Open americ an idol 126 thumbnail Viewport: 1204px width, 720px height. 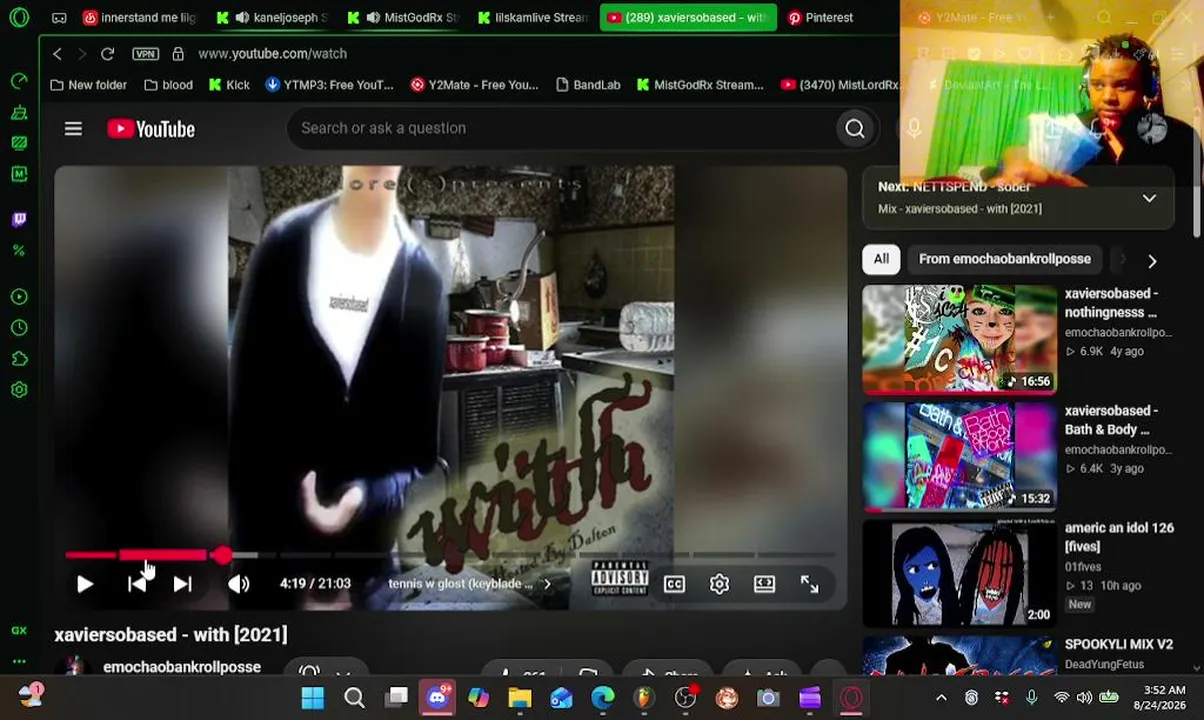(x=959, y=573)
